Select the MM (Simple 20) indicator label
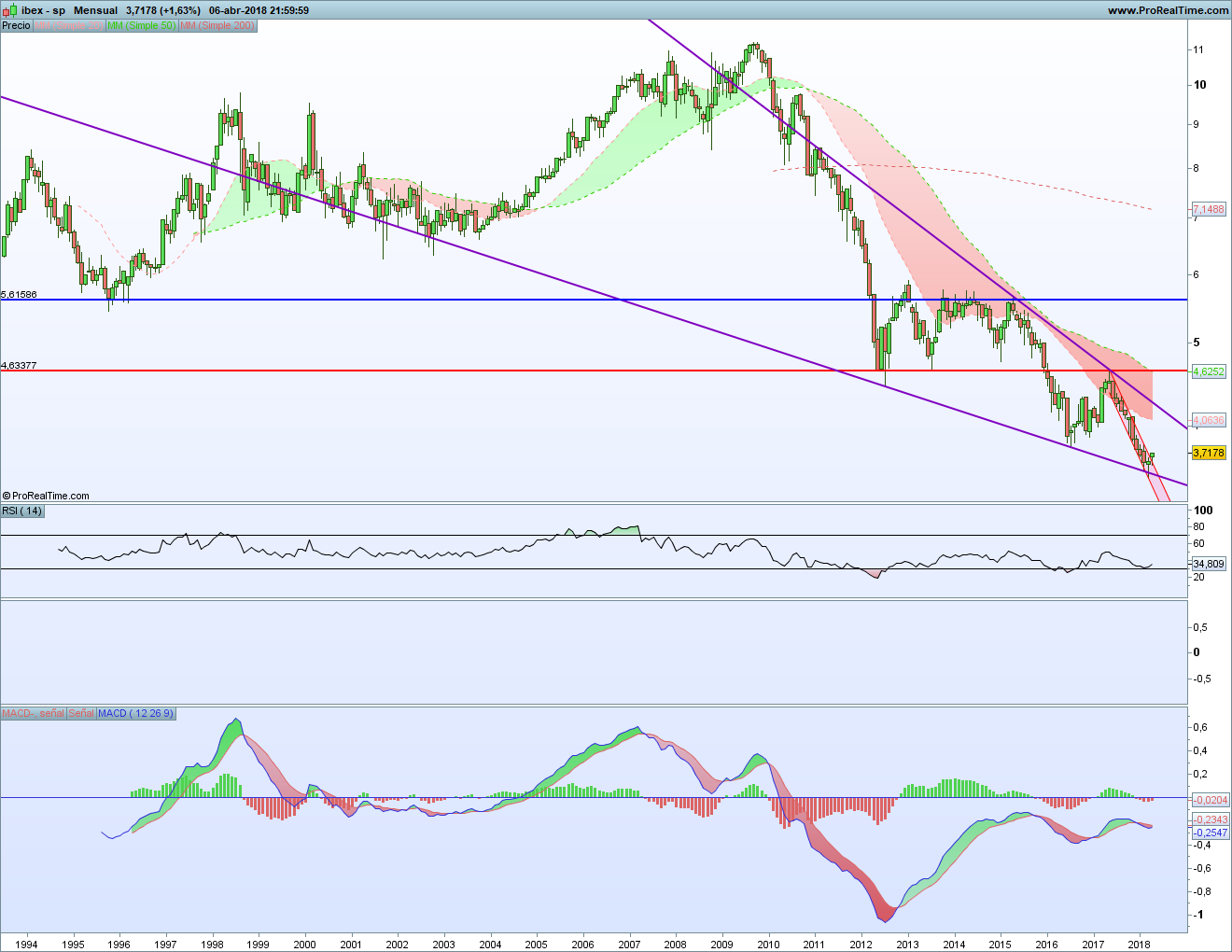 tap(68, 25)
